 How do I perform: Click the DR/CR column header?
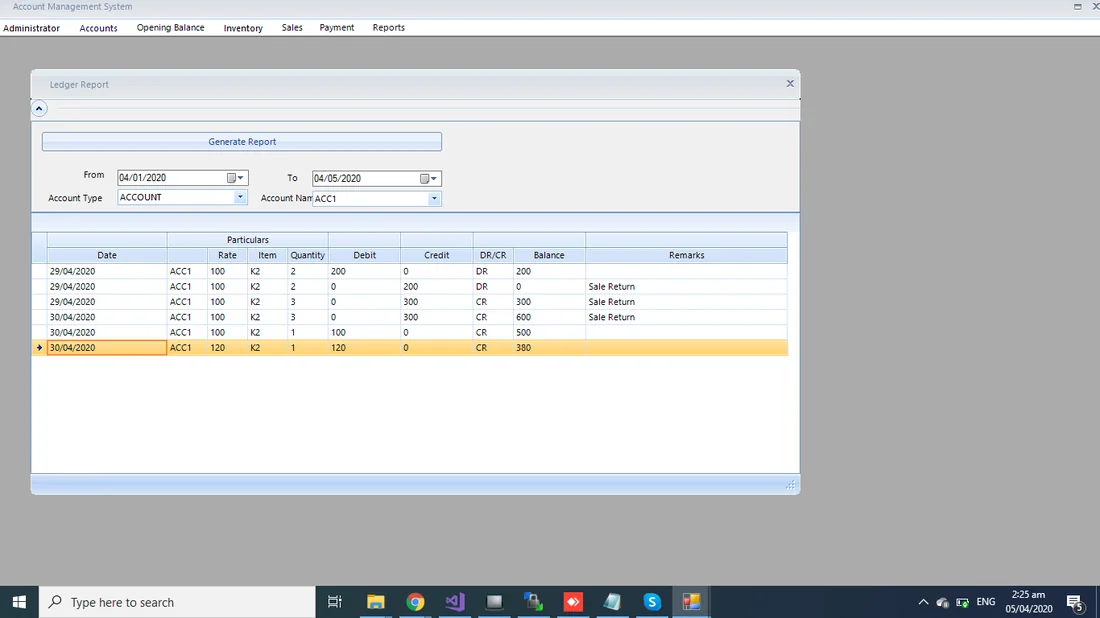pyautogui.click(x=493, y=255)
